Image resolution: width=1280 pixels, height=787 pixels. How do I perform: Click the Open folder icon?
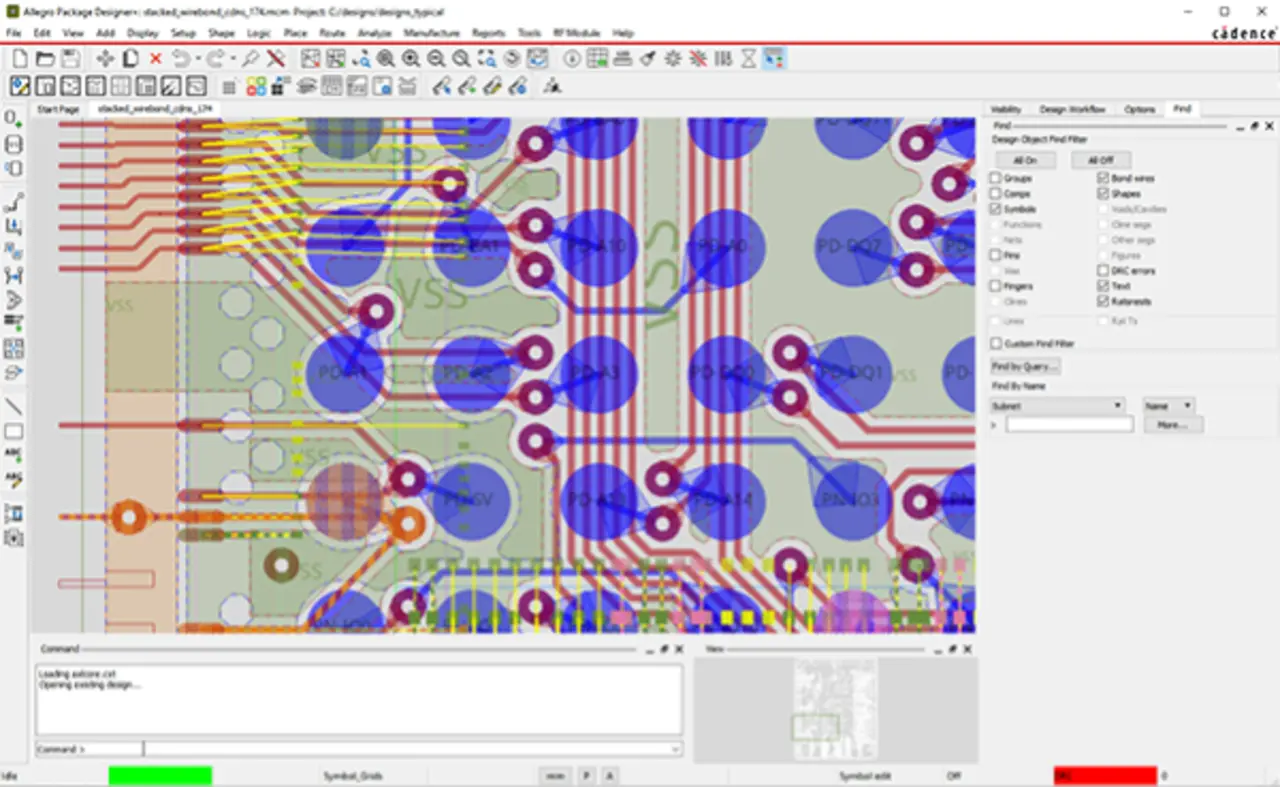point(45,59)
